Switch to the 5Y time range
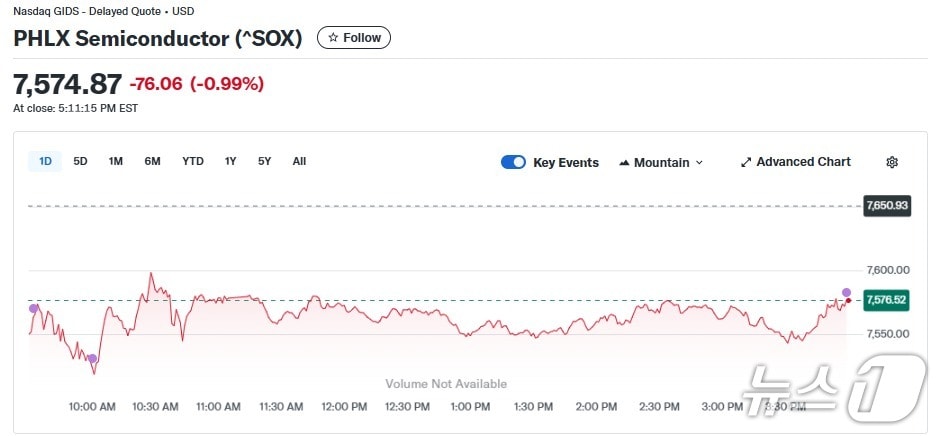 (x=265, y=161)
